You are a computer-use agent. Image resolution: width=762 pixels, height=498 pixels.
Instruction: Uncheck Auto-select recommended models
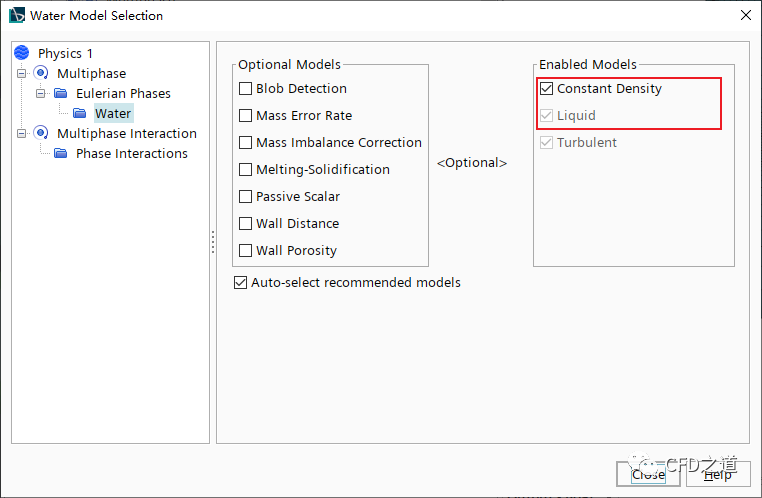pyautogui.click(x=240, y=283)
